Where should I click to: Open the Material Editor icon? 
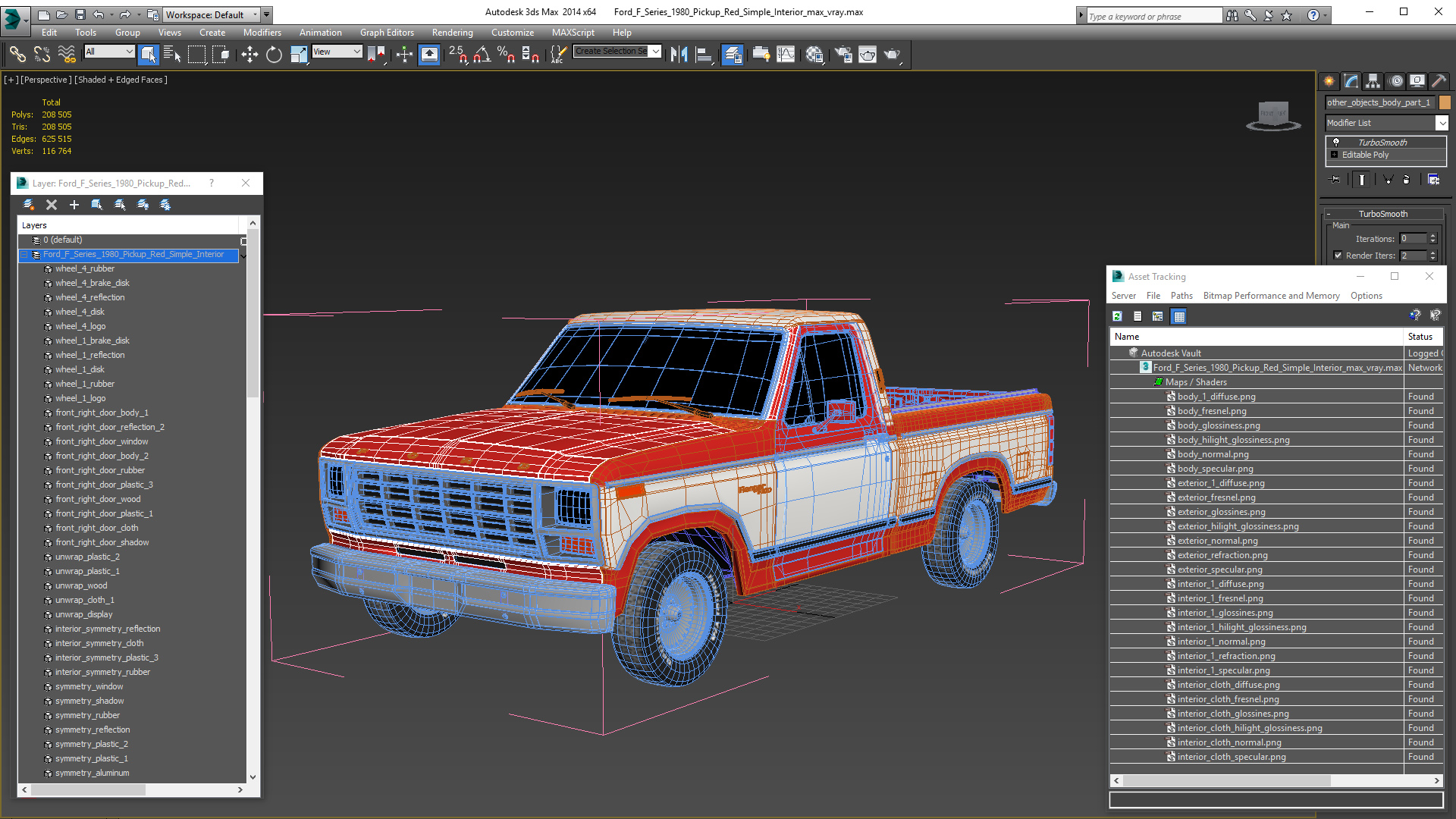[x=814, y=54]
